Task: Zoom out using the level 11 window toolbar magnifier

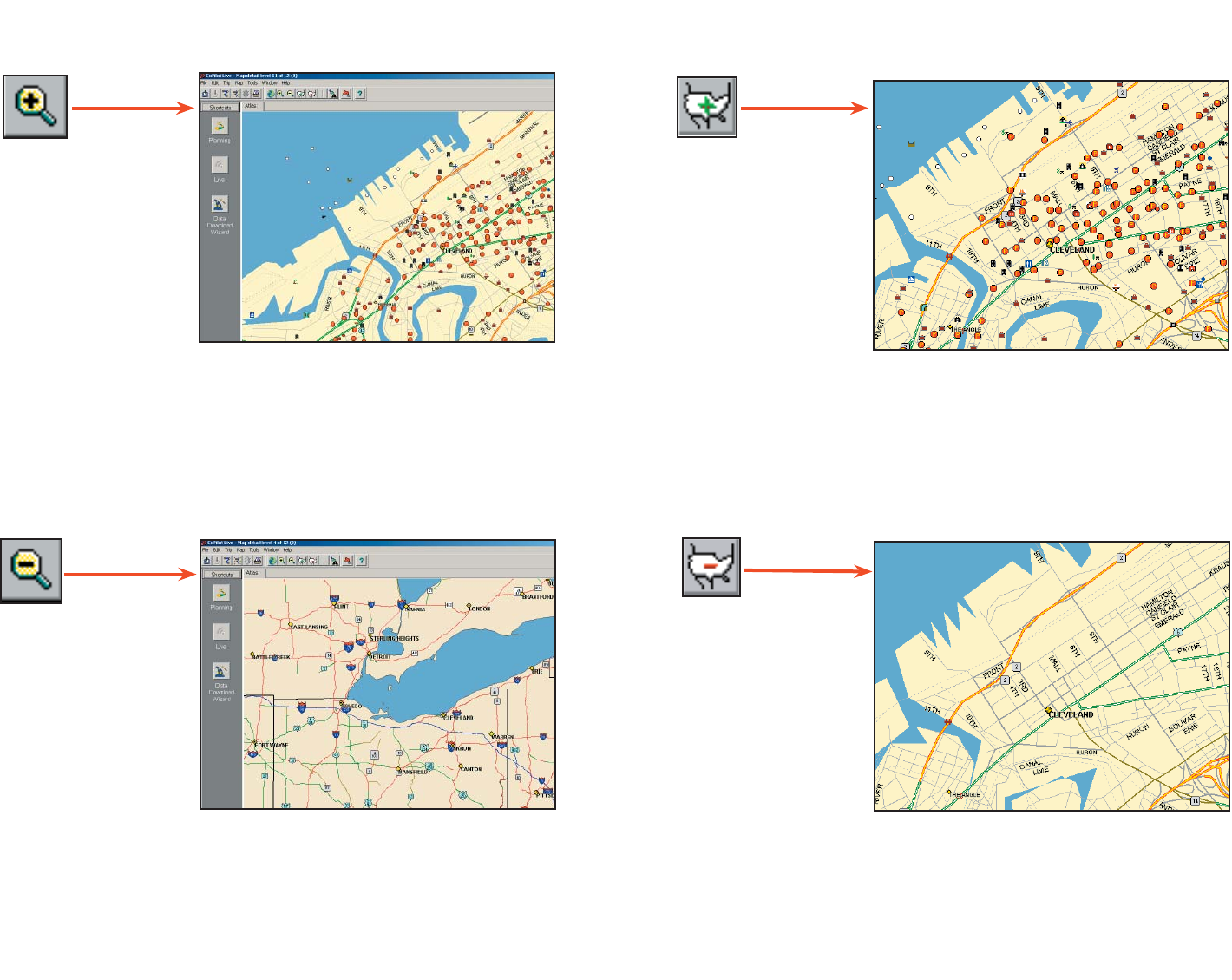Action: 291,94
